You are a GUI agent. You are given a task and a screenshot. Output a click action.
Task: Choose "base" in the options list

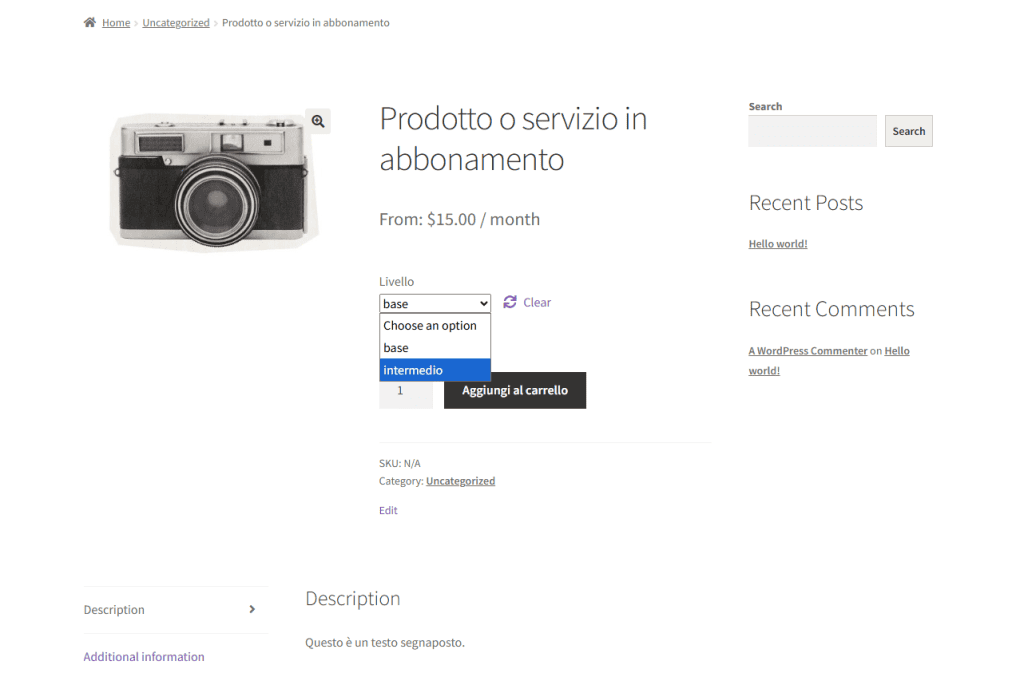394,348
